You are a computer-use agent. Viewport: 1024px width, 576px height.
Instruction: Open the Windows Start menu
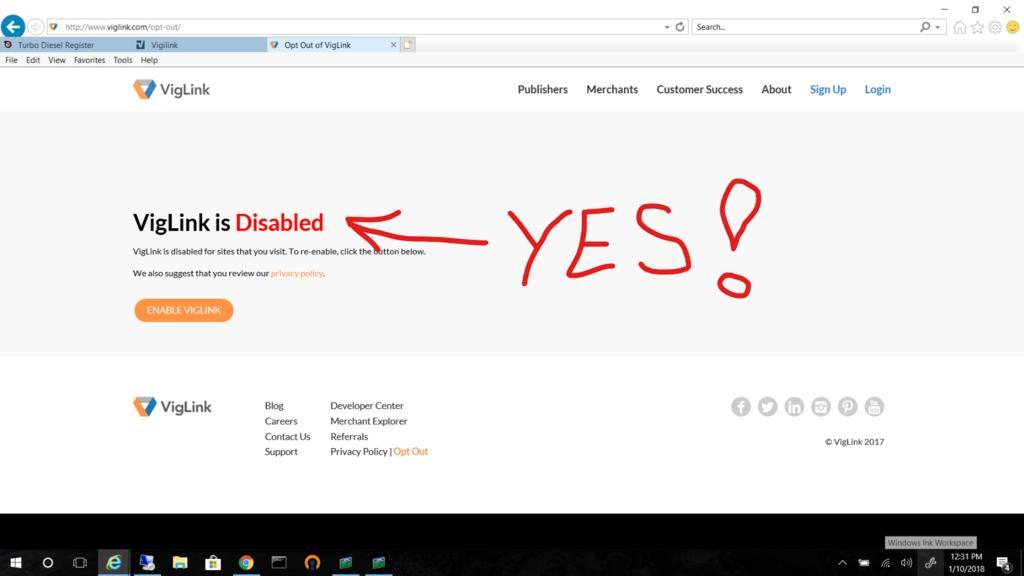16,562
